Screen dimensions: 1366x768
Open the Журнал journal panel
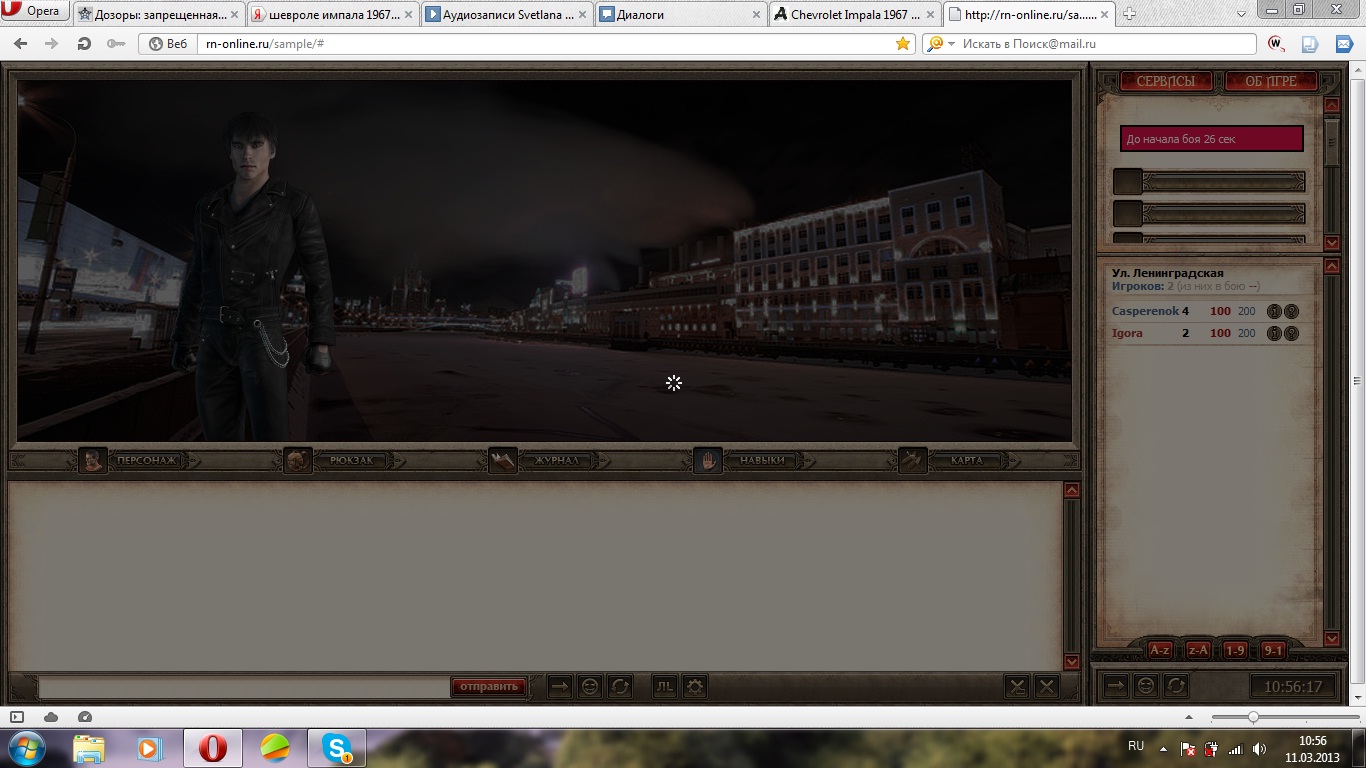point(556,460)
